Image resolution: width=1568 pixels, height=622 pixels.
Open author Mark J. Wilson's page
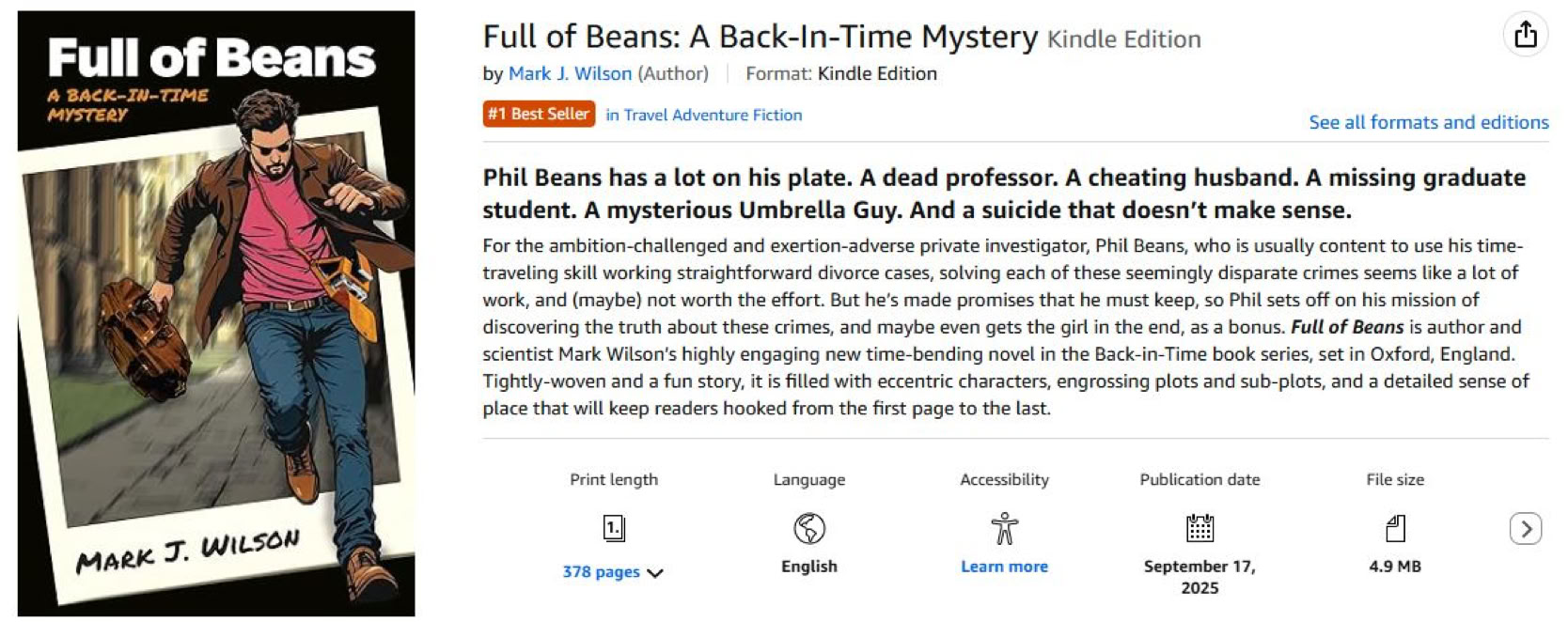tap(570, 73)
